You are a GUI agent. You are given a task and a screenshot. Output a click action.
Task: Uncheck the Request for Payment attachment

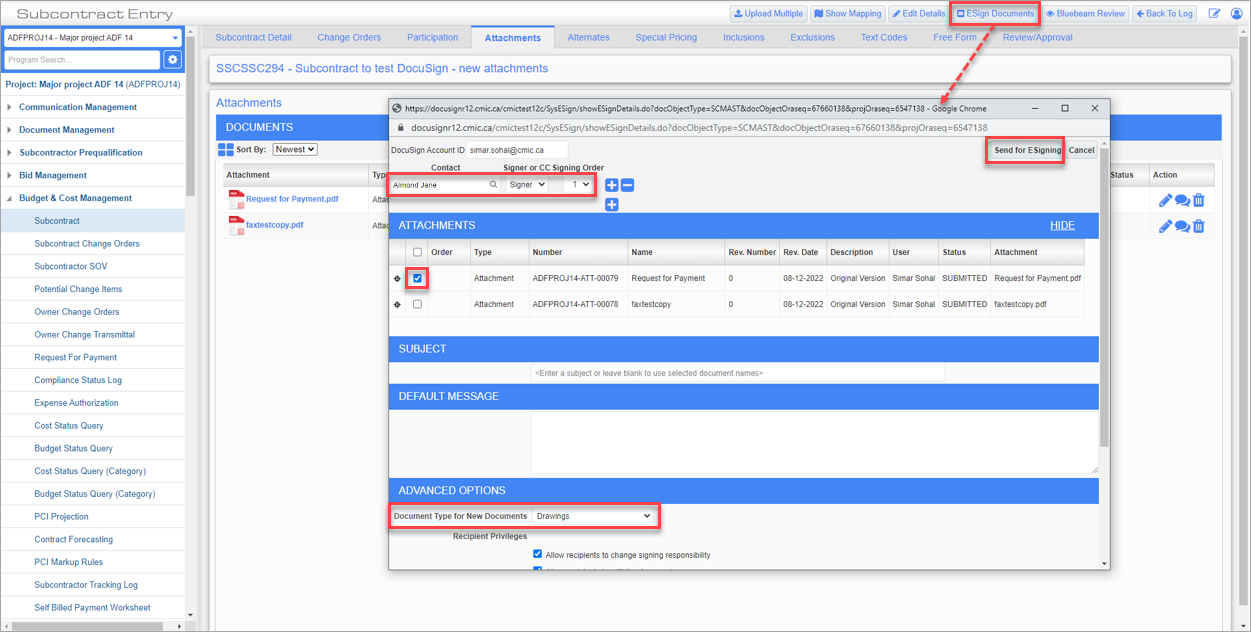coord(417,278)
